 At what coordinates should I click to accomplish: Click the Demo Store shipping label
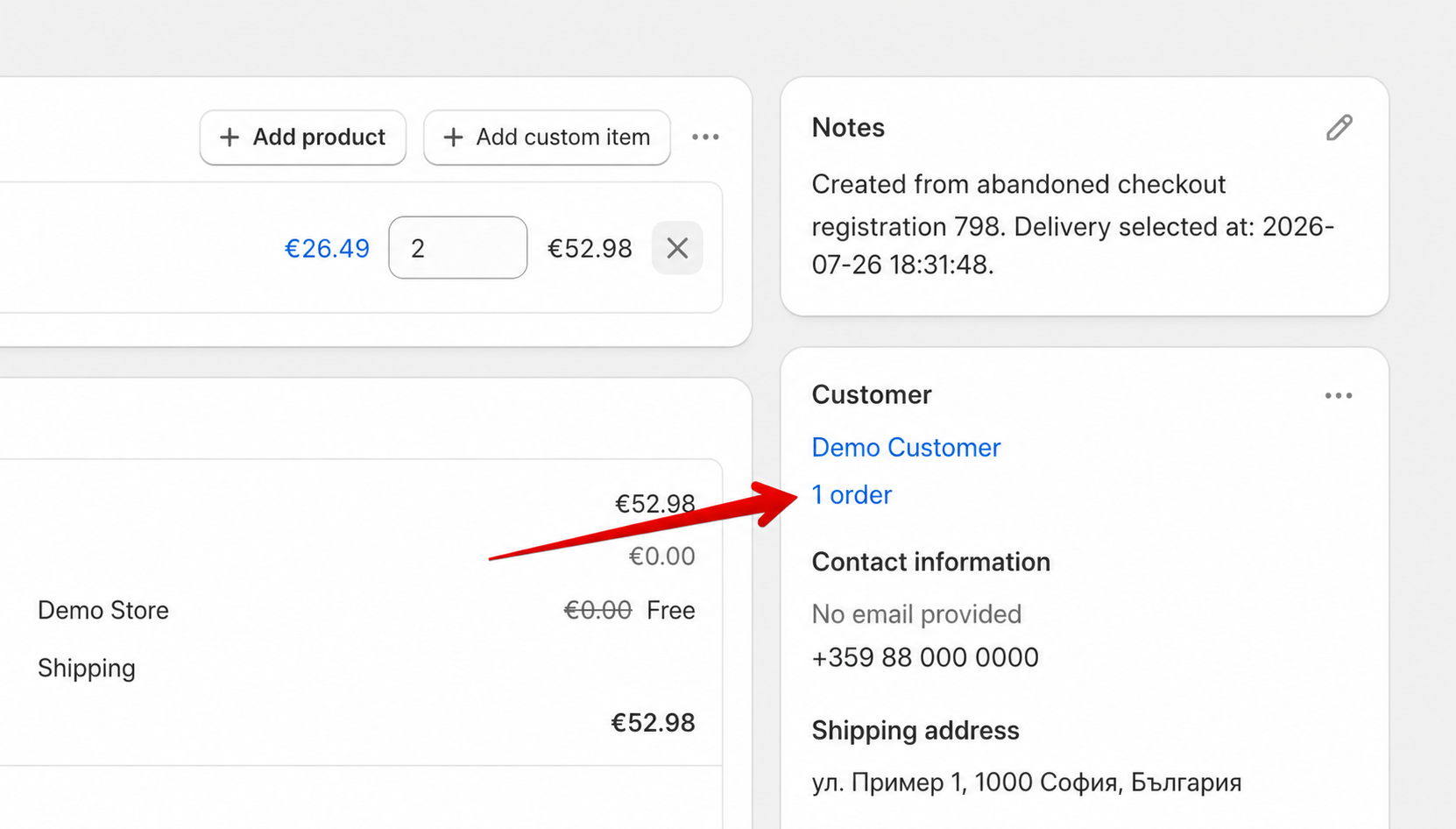103,610
